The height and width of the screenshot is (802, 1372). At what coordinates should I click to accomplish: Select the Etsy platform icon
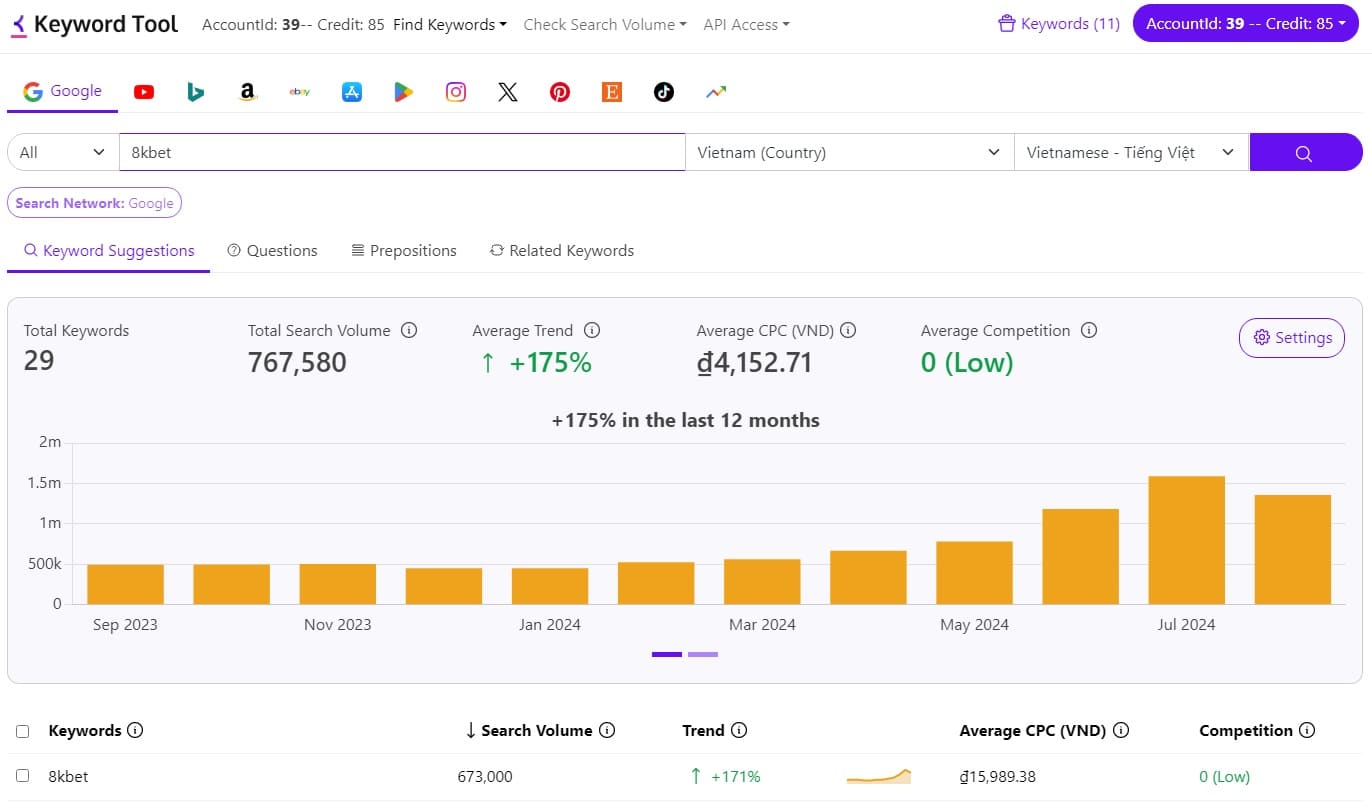click(612, 92)
